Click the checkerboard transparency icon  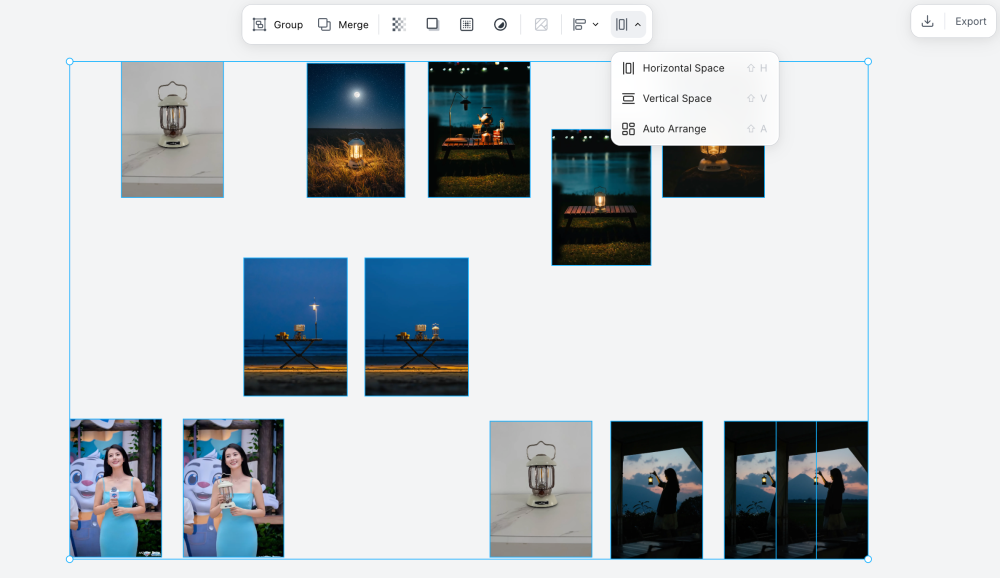coord(399,24)
